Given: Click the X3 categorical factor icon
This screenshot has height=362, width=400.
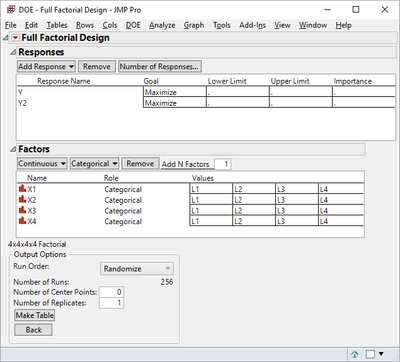Looking at the screenshot, I should (22, 210).
